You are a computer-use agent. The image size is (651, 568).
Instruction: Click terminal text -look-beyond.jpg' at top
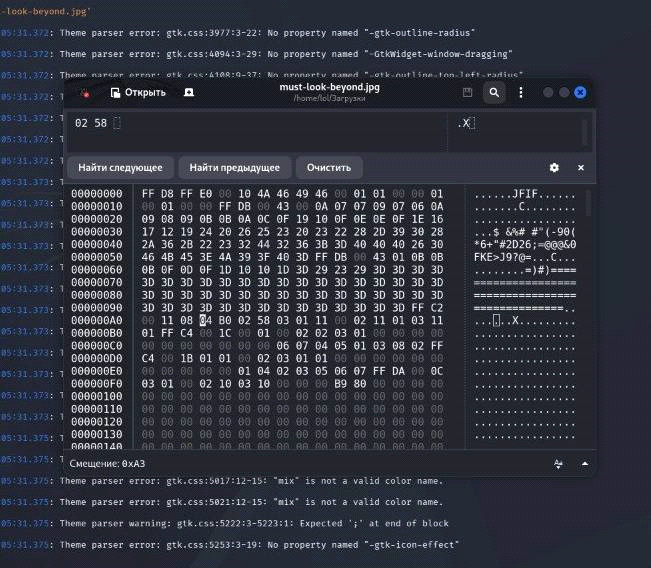point(45,11)
